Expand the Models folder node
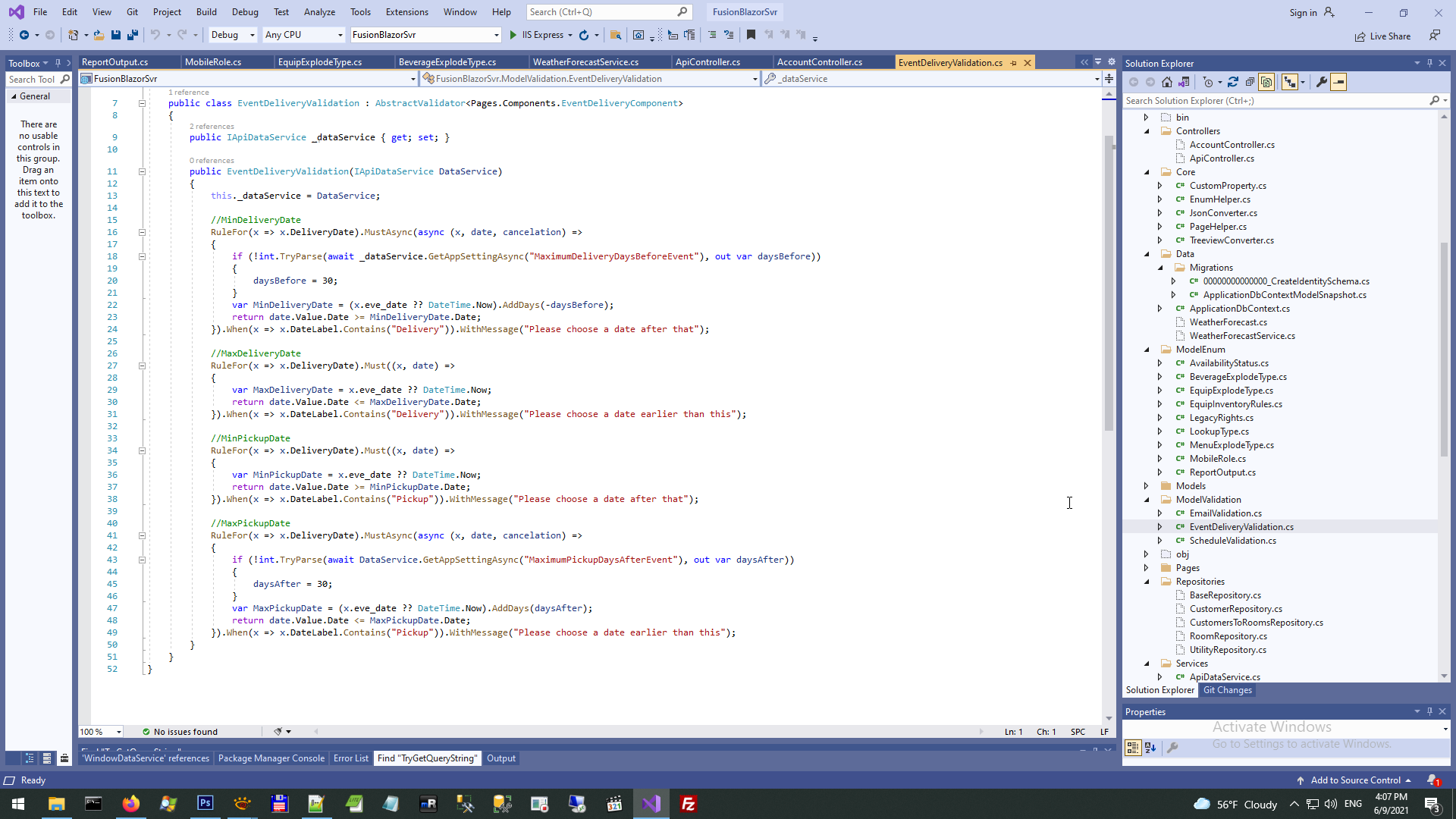The width and height of the screenshot is (1456, 819). point(1147,486)
